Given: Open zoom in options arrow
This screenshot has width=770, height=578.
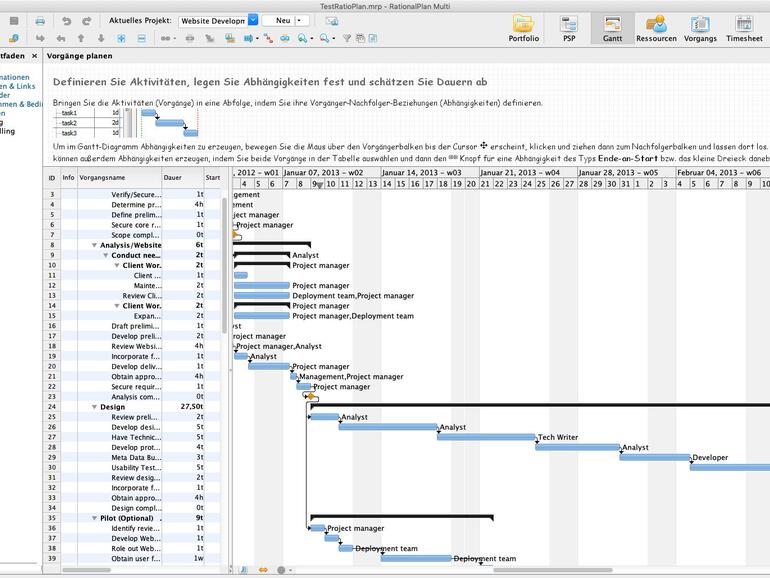Looking at the screenshot, I should 311,38.
